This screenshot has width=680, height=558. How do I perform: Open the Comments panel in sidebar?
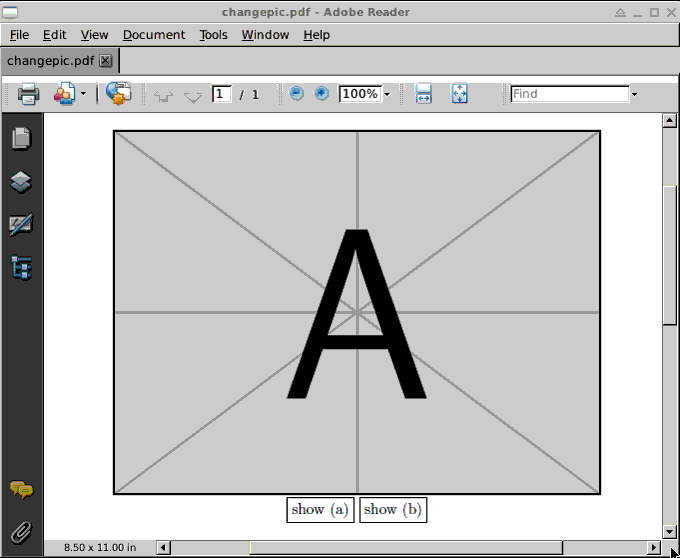coord(21,490)
